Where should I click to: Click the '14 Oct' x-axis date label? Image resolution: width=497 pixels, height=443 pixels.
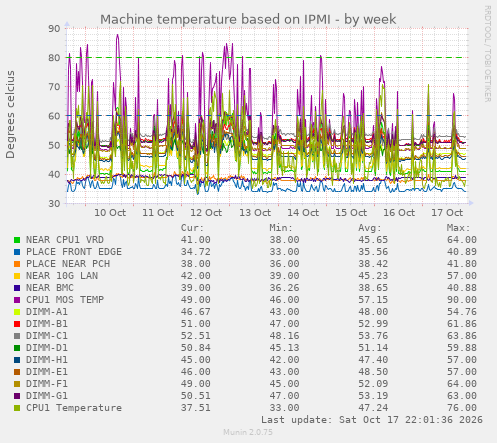point(303,213)
